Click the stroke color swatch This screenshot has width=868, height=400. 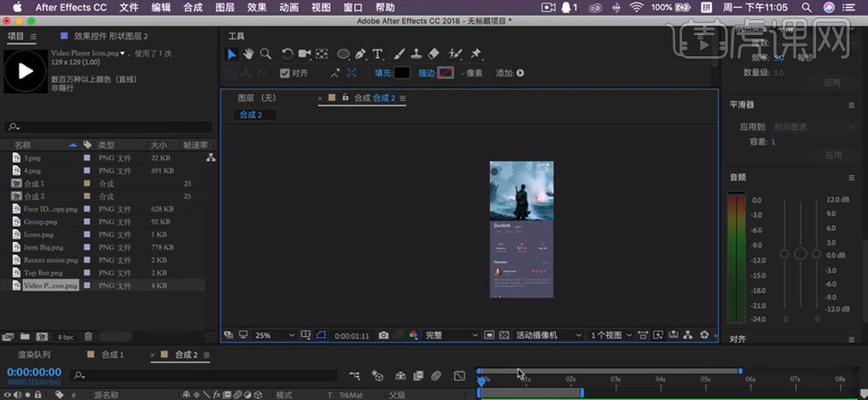pos(446,73)
